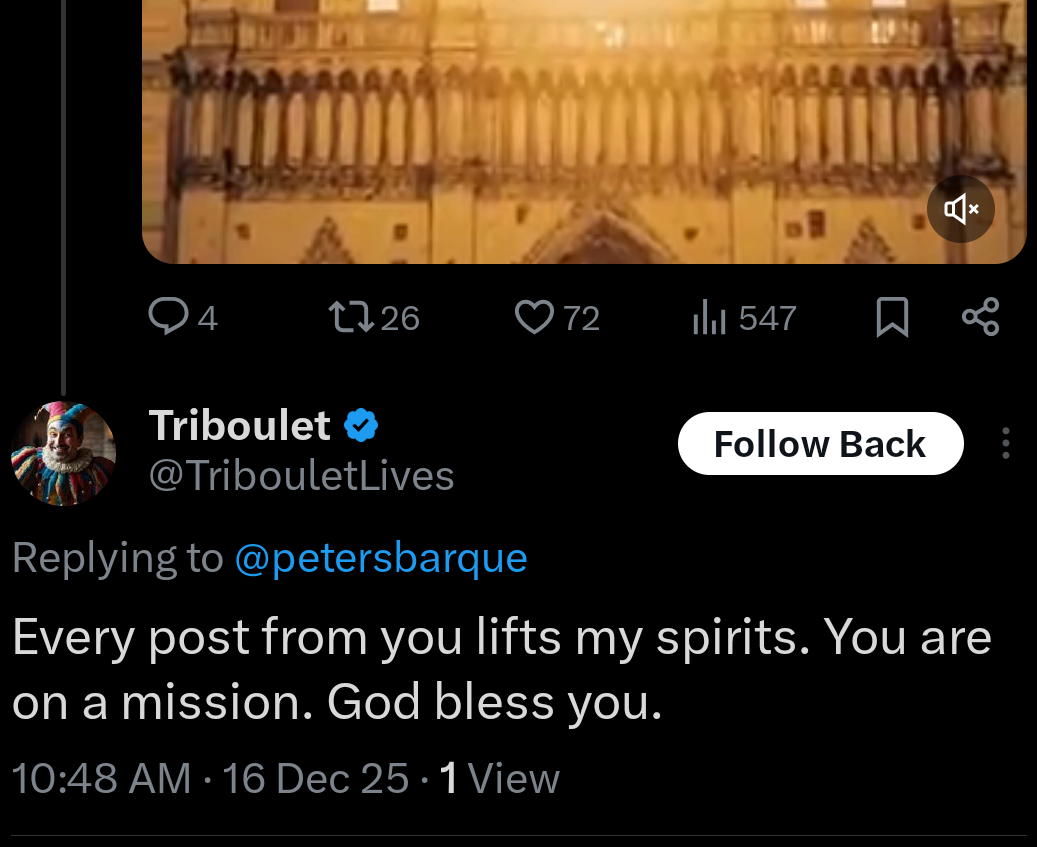Click the Triboulet display name
Viewport: 1037px width, 847px height.
tap(239, 426)
